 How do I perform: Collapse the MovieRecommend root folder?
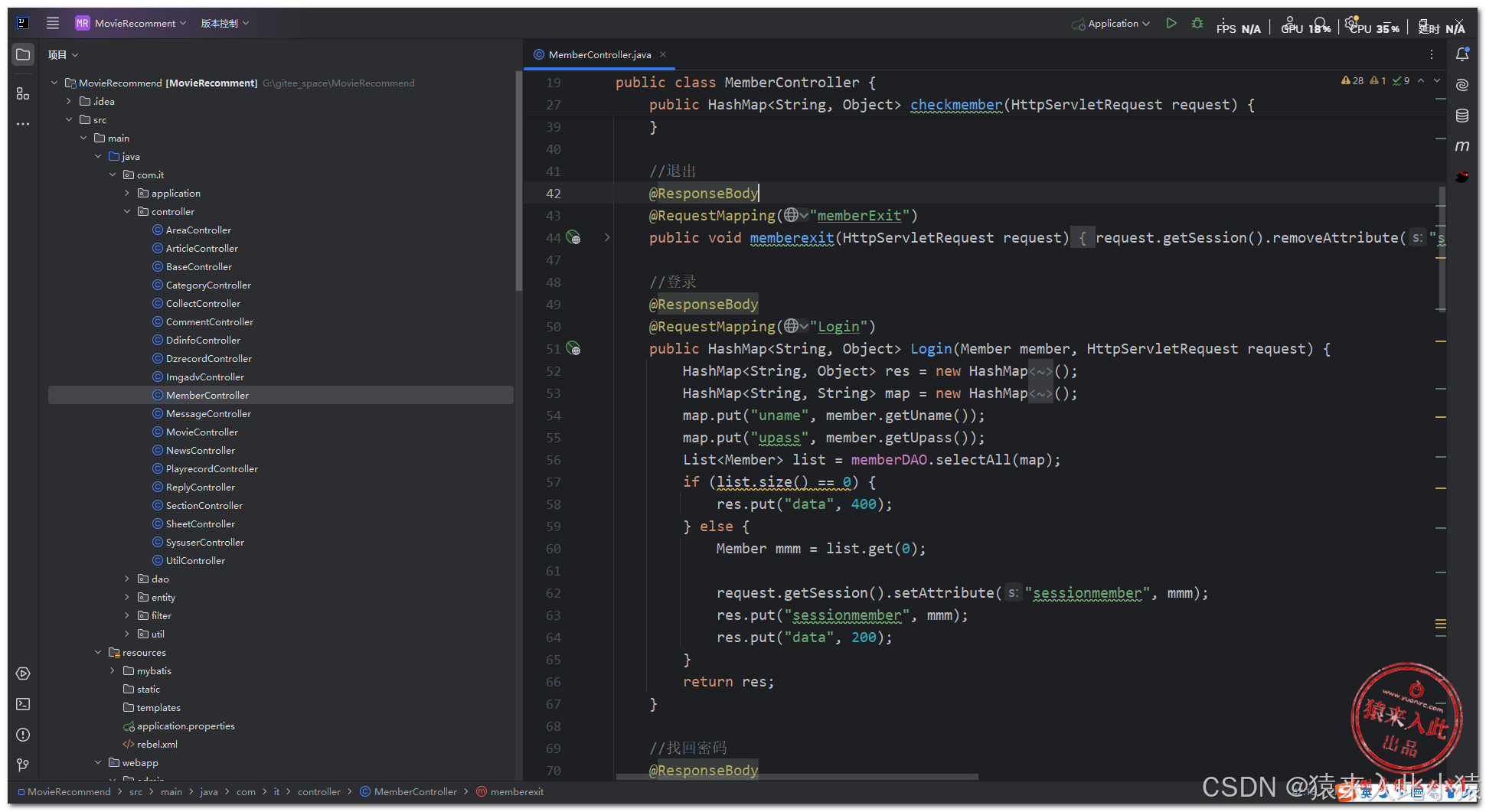[x=54, y=83]
